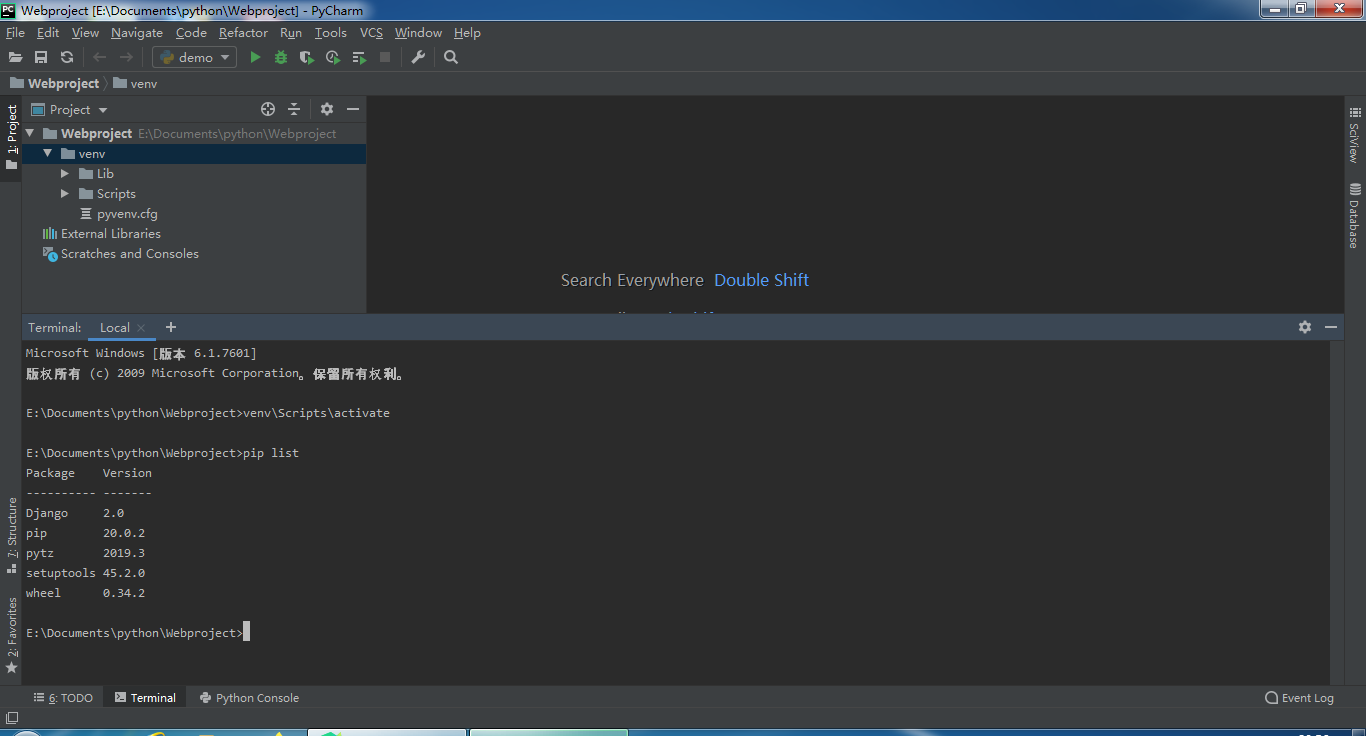Viewport: 1366px width, 736px height.
Task: Click the Collapse All icon in Project panel
Action: [x=294, y=109]
